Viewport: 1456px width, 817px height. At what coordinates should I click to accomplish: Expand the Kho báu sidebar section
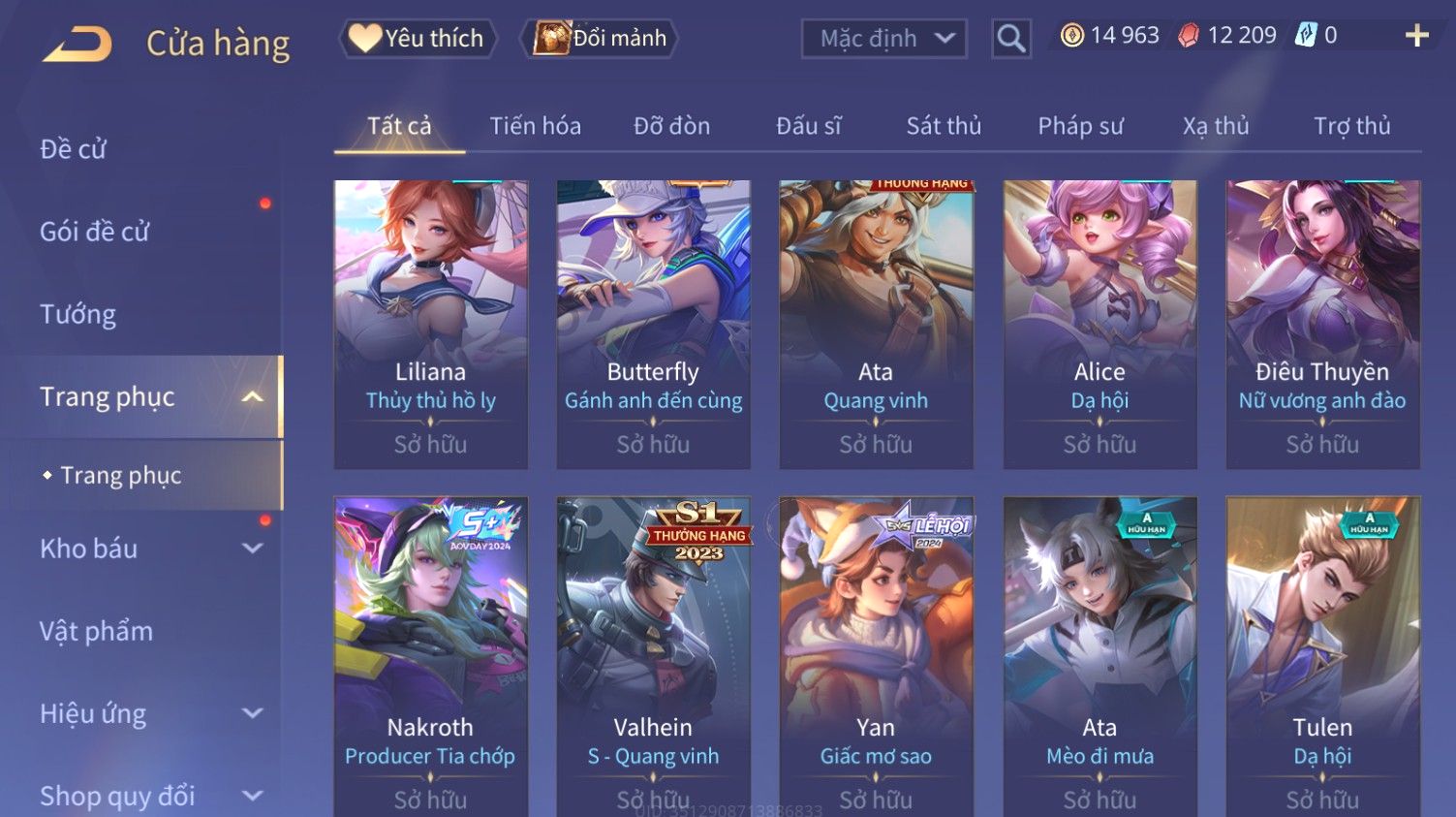pos(252,549)
